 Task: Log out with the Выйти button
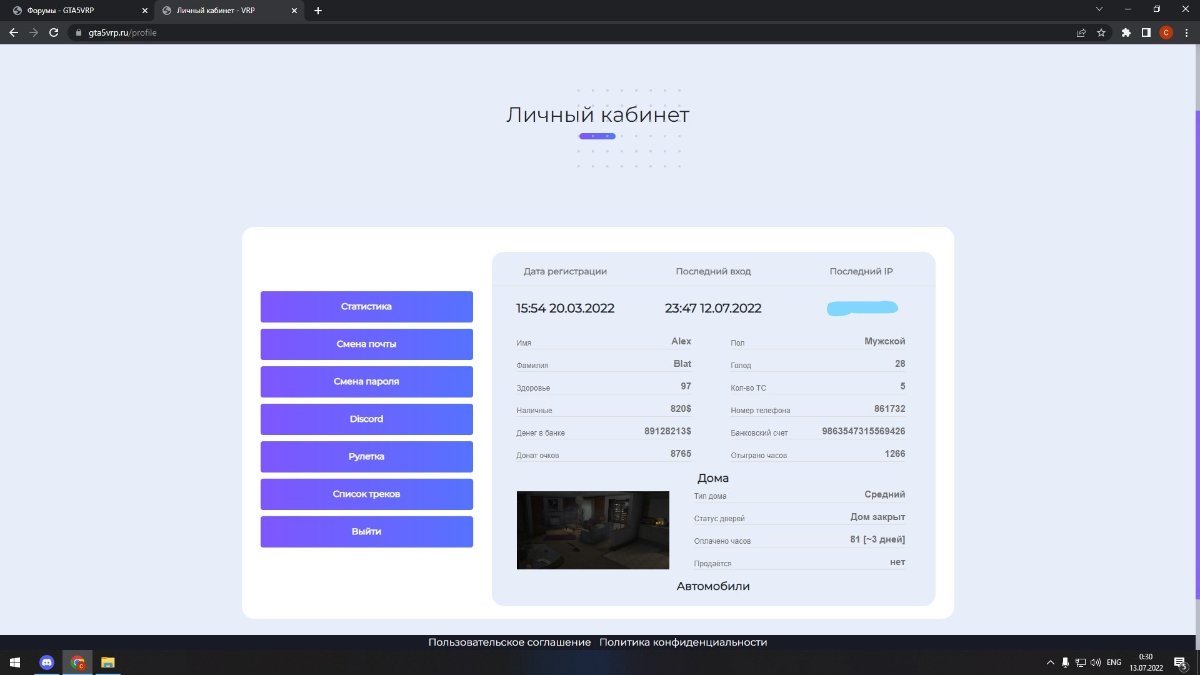pos(366,532)
